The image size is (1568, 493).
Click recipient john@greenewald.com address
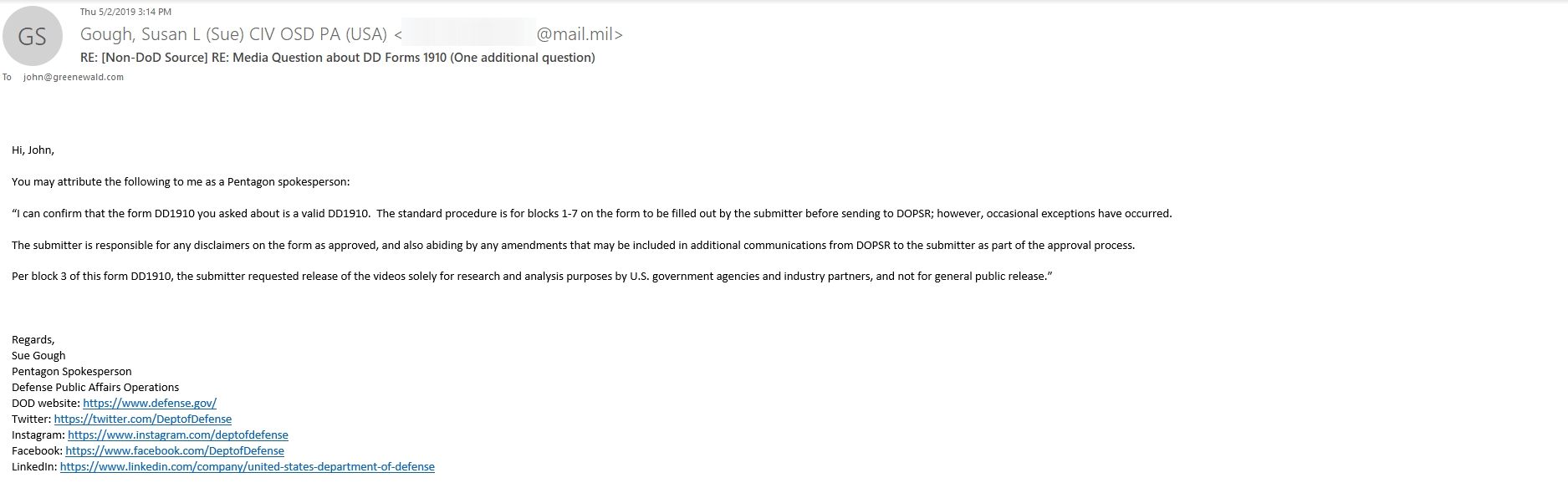74,77
